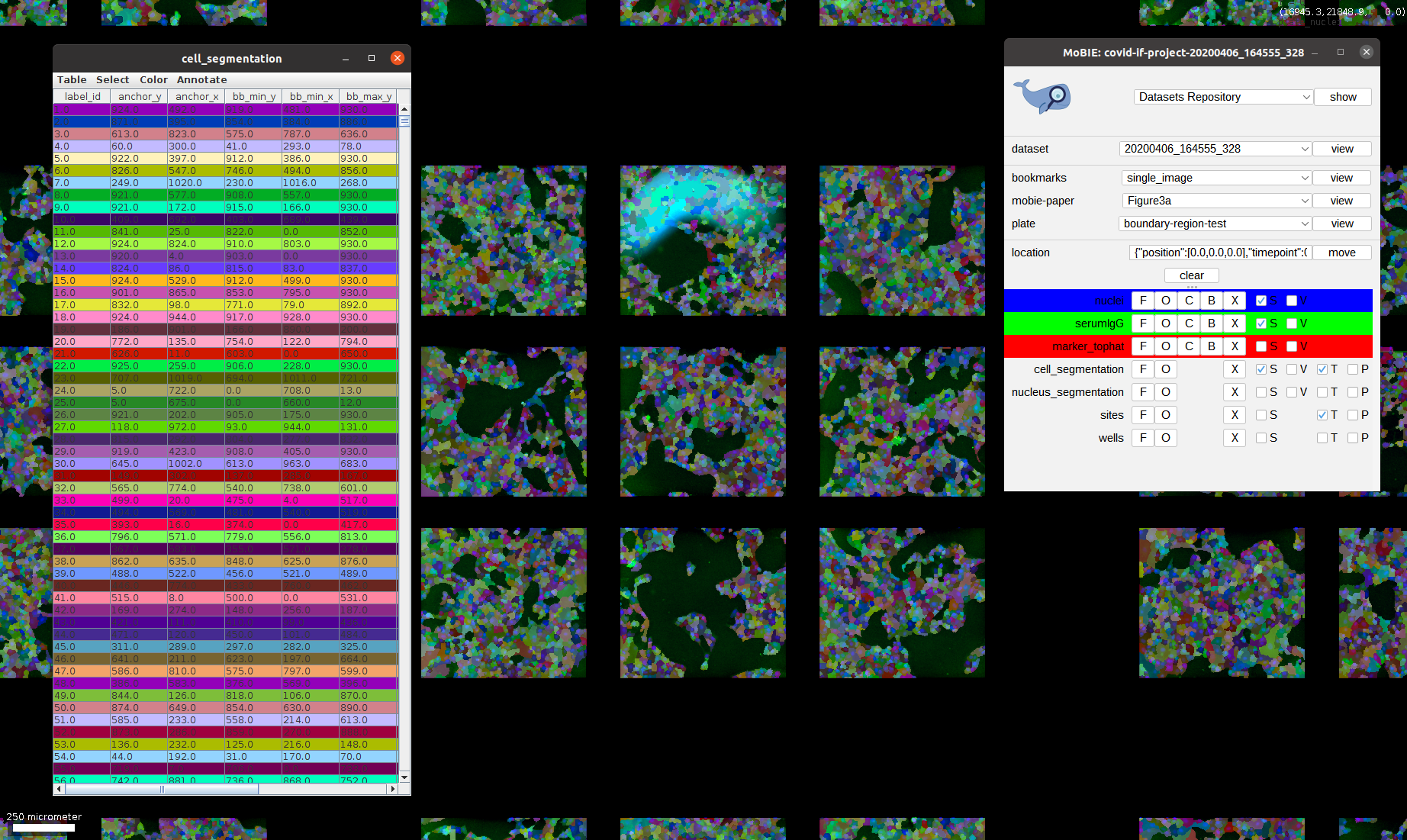This screenshot has height=840, width=1407.
Task: Toggle the V checkbox for serumIgG
Action: pos(1292,323)
